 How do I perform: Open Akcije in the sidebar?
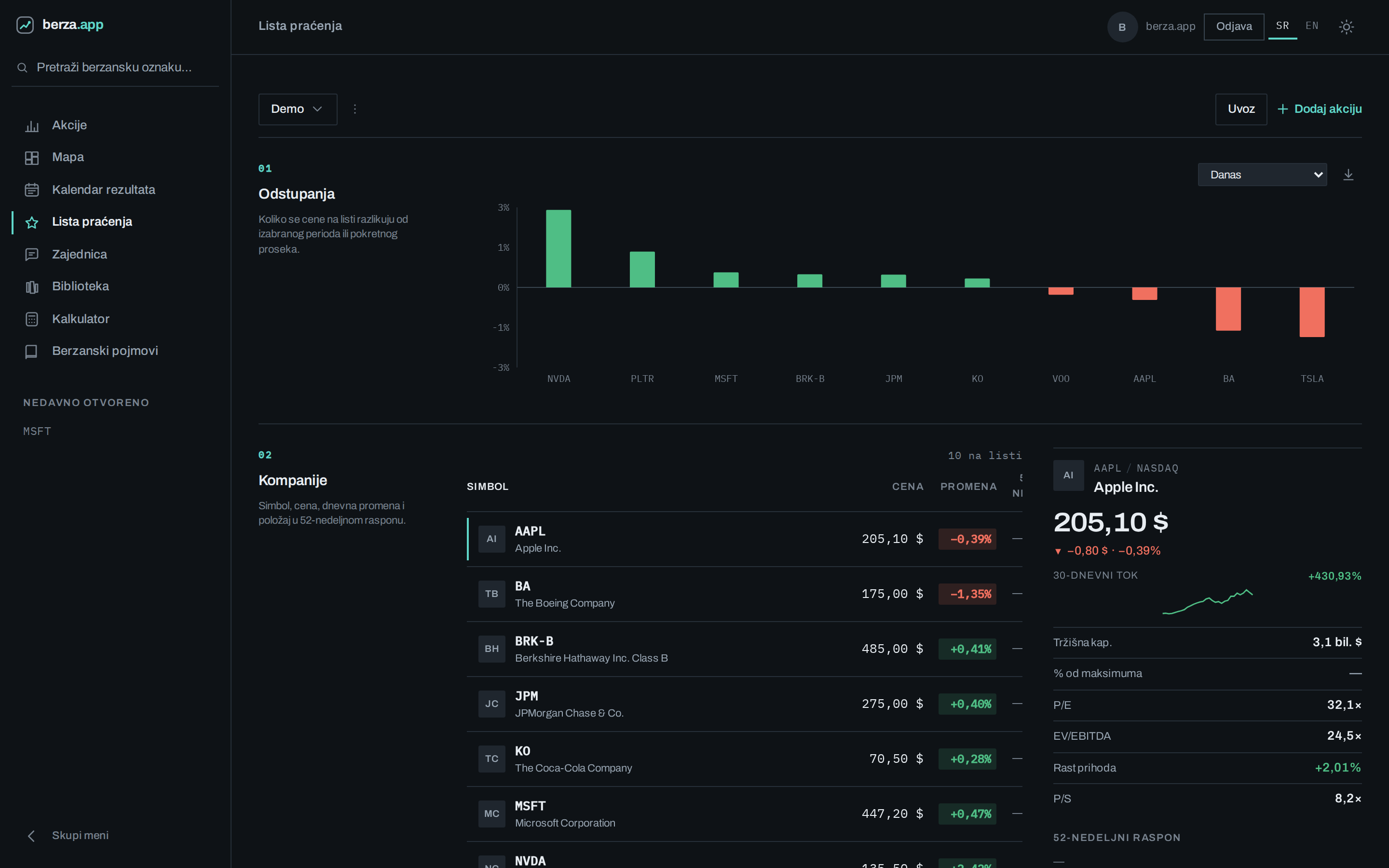69,125
